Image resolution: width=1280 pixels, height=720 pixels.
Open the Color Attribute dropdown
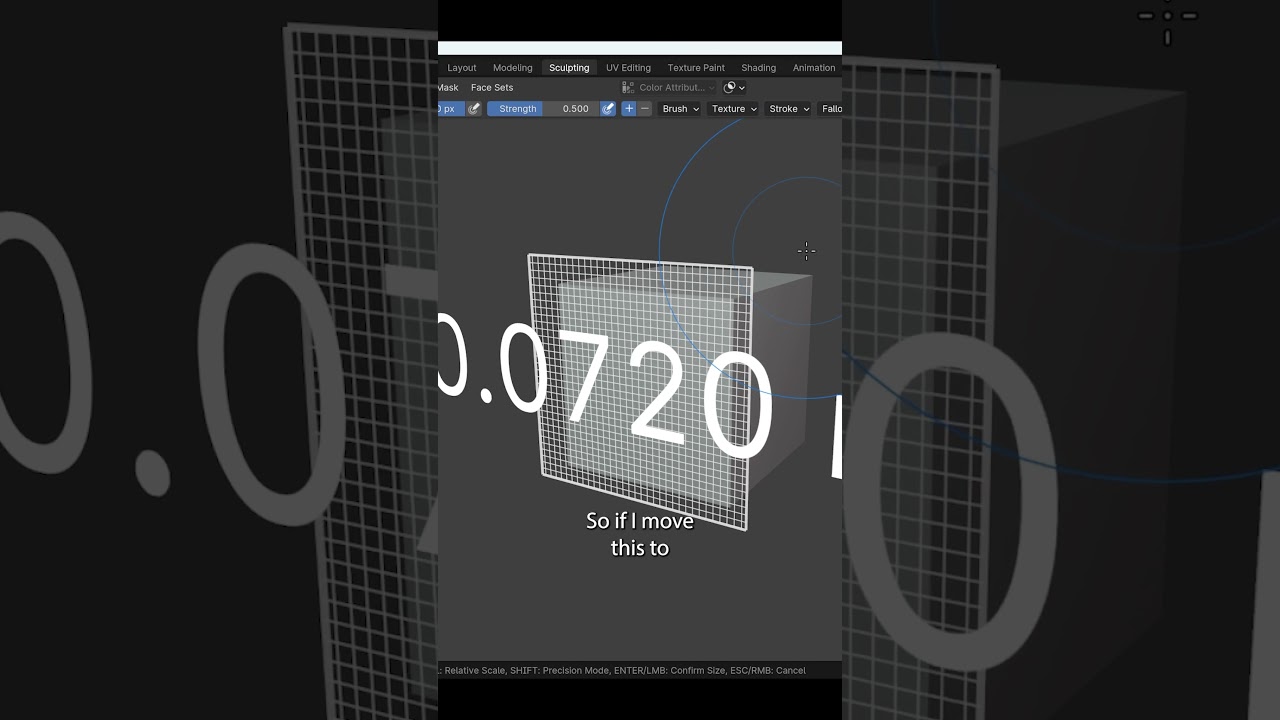click(x=669, y=88)
